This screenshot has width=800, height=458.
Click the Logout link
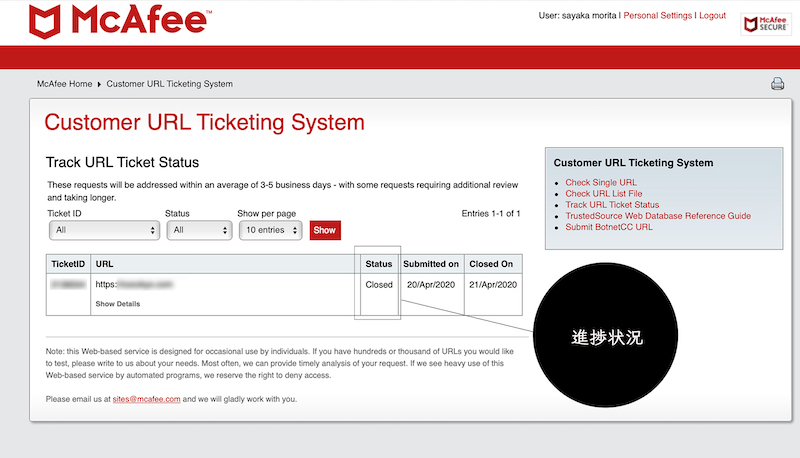tap(712, 16)
